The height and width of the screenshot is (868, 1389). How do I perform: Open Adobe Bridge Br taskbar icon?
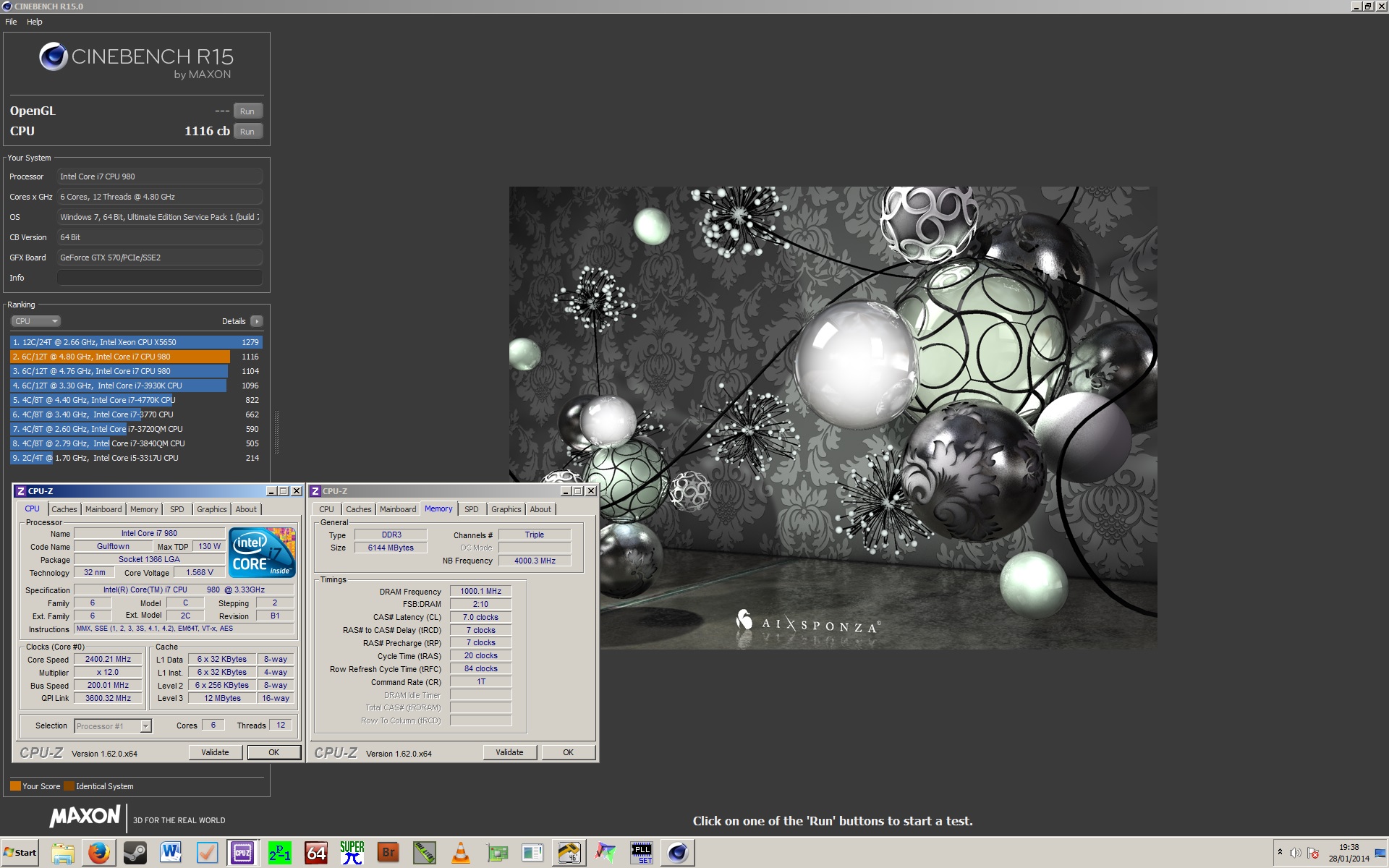click(x=388, y=853)
